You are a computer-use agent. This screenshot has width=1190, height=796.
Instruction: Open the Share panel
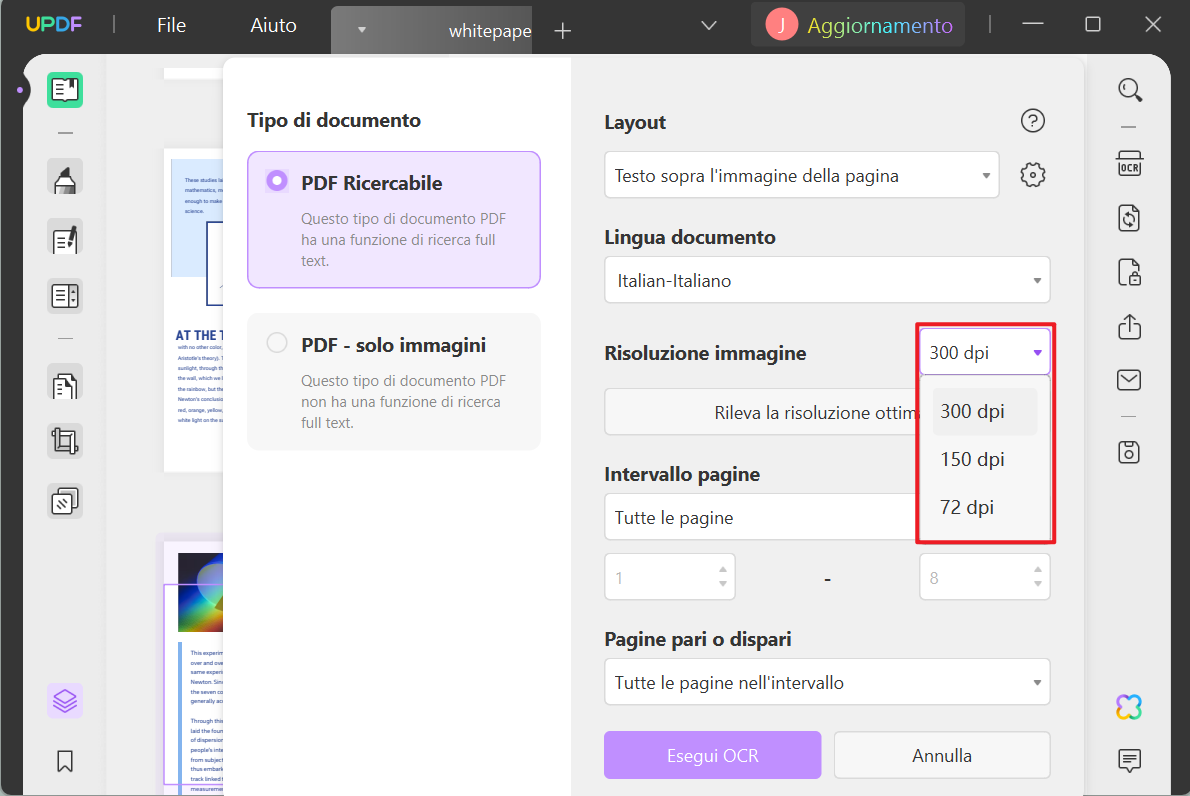(x=1129, y=326)
